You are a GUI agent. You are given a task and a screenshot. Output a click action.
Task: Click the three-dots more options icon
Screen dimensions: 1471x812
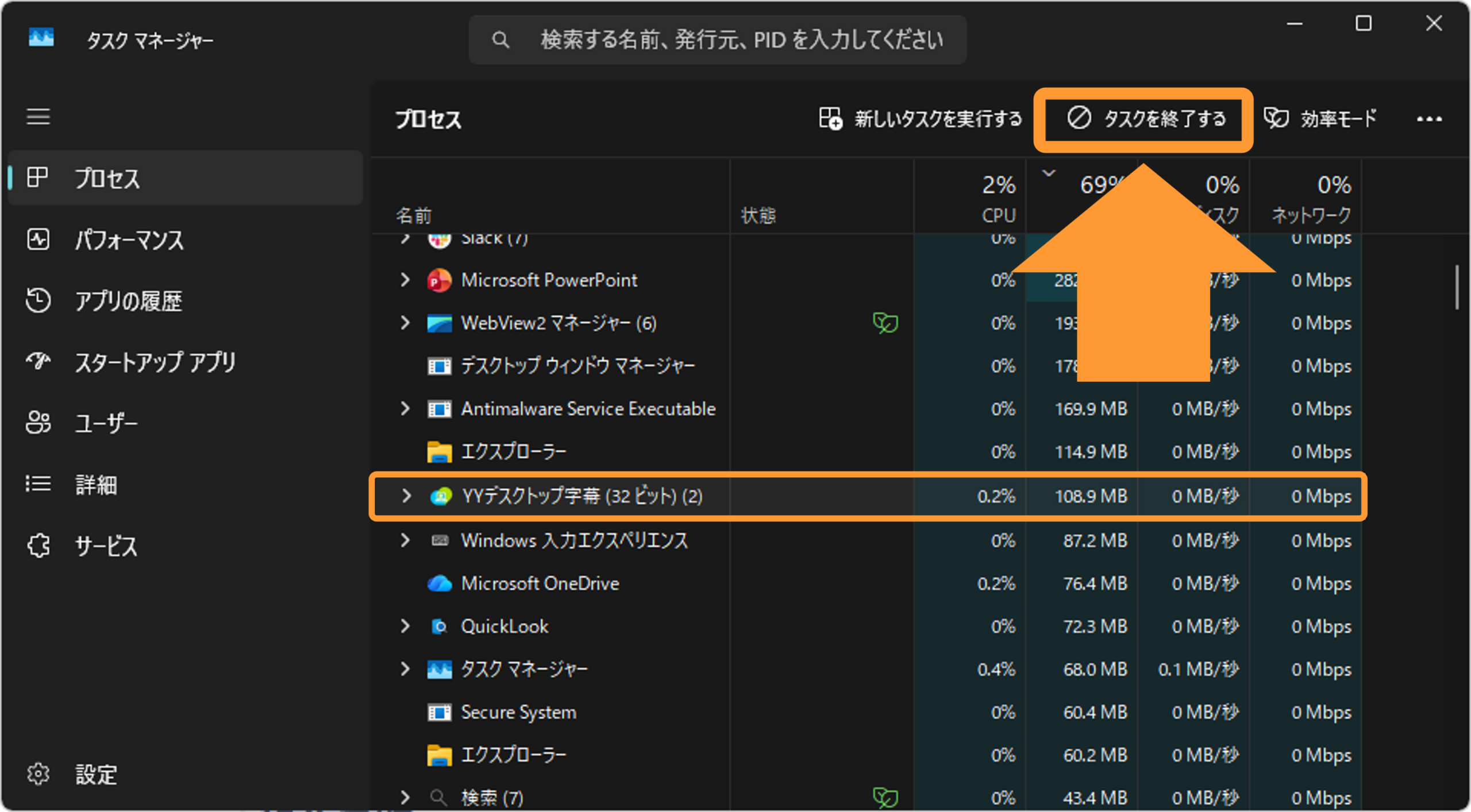coord(1429,119)
